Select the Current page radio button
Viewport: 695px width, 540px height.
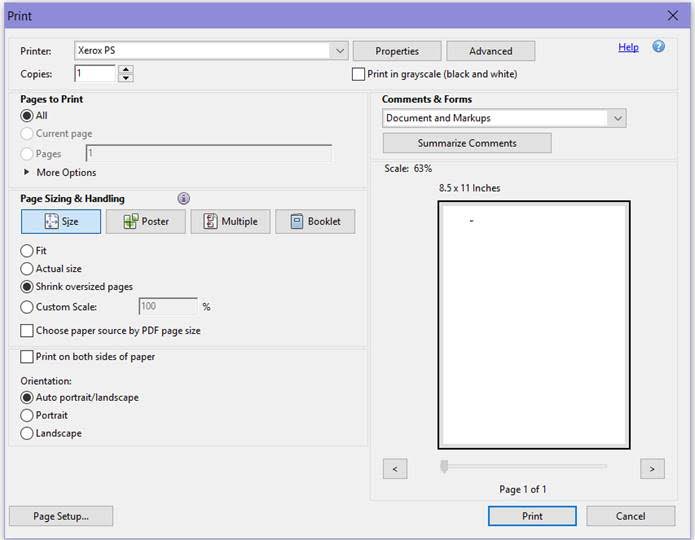27,133
